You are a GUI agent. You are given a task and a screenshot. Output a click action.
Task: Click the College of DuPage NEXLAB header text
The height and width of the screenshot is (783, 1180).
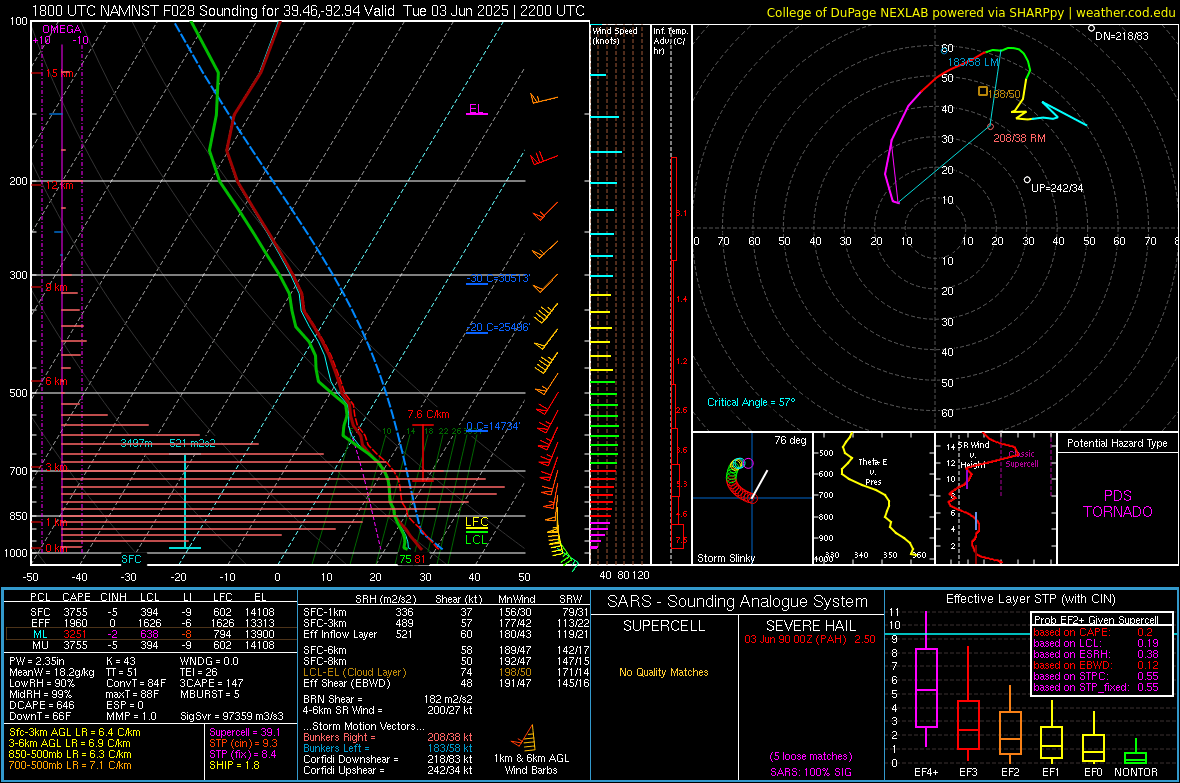971,12
